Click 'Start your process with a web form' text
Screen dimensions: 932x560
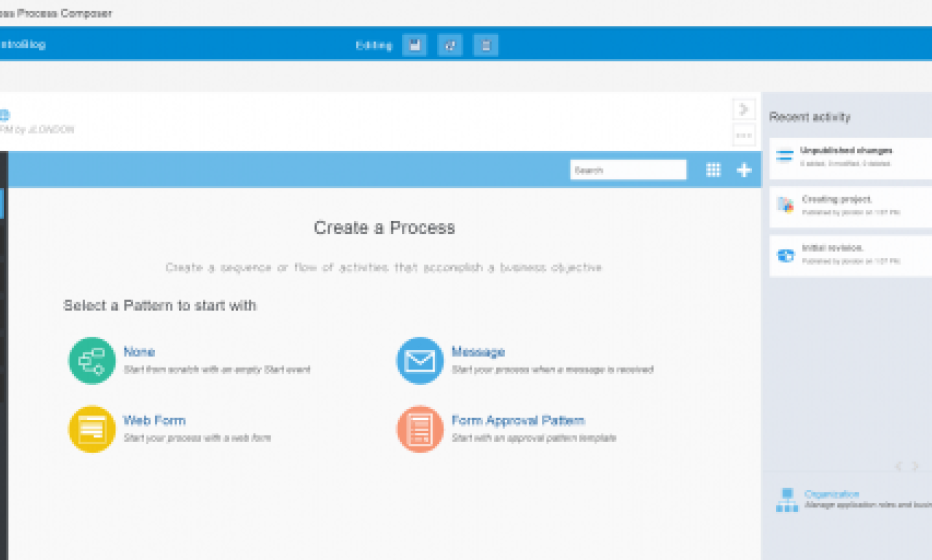(197, 438)
